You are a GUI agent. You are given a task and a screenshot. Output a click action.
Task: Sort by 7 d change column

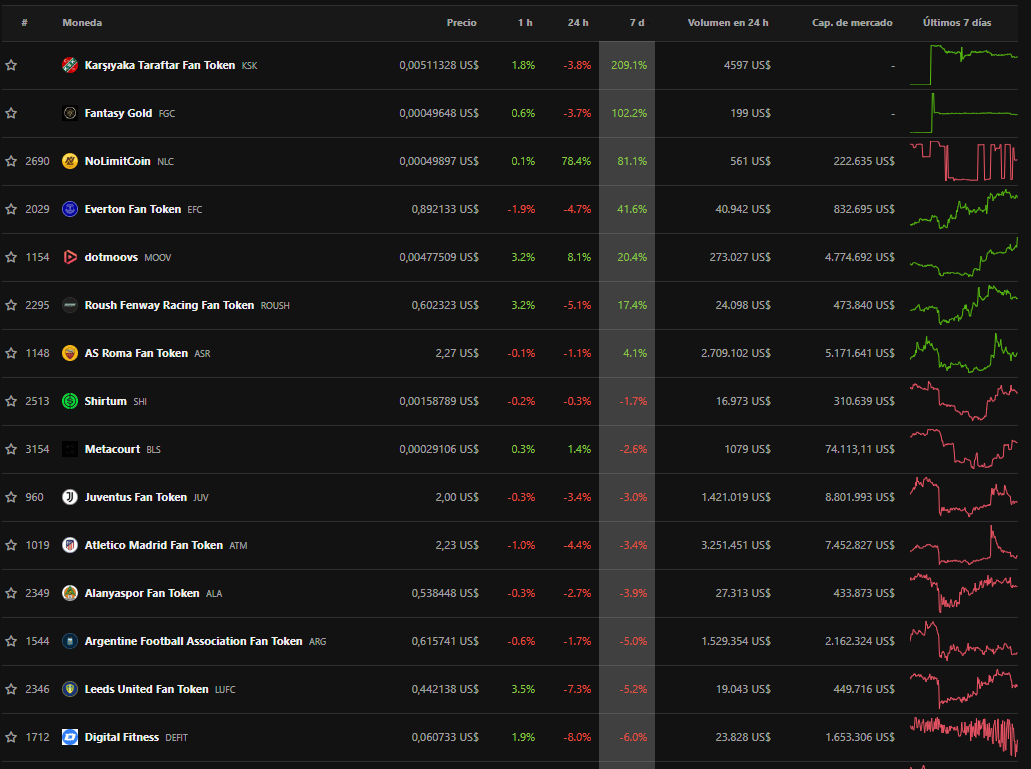636,22
